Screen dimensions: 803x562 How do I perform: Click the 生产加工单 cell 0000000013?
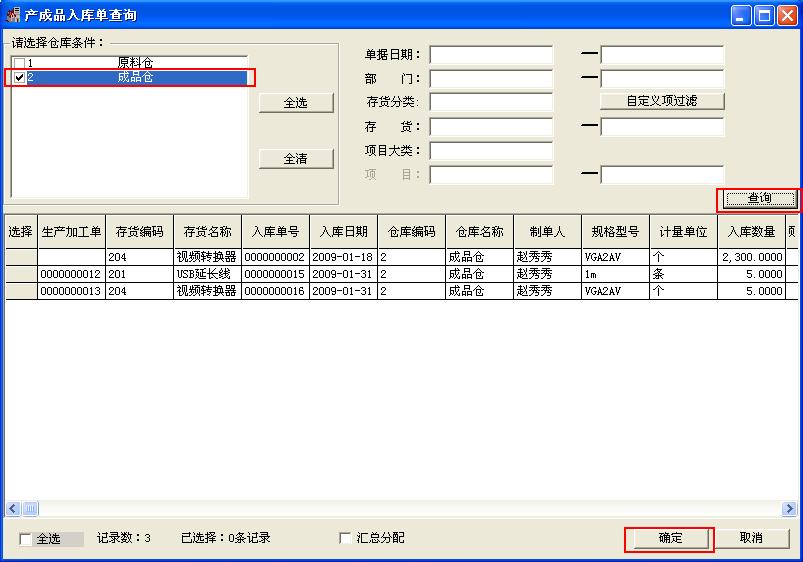tap(72, 291)
